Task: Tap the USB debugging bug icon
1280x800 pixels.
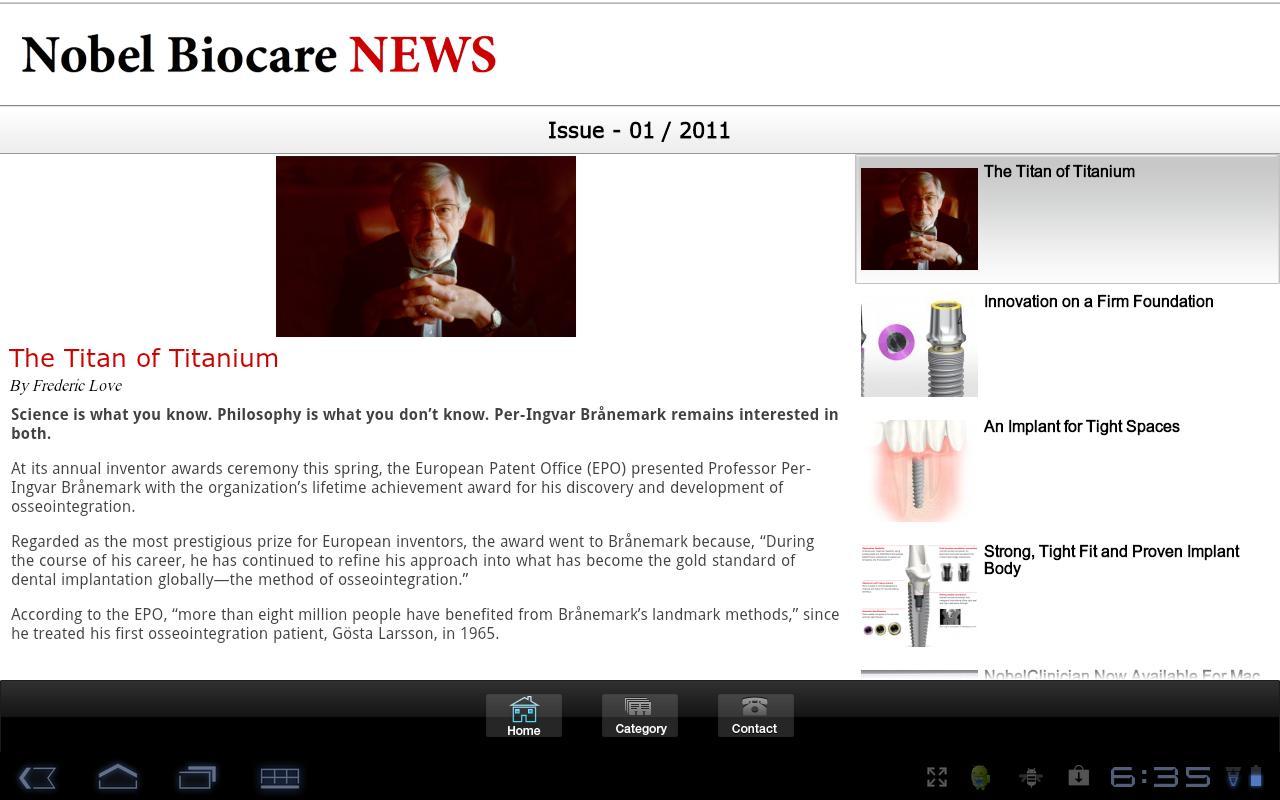Action: click(x=1029, y=777)
